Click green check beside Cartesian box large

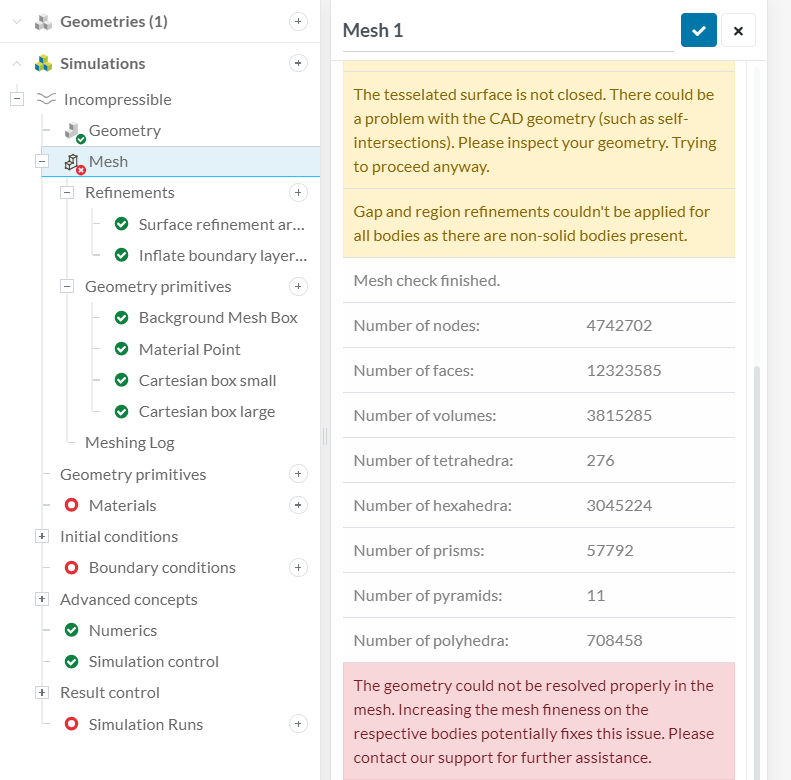coord(122,412)
